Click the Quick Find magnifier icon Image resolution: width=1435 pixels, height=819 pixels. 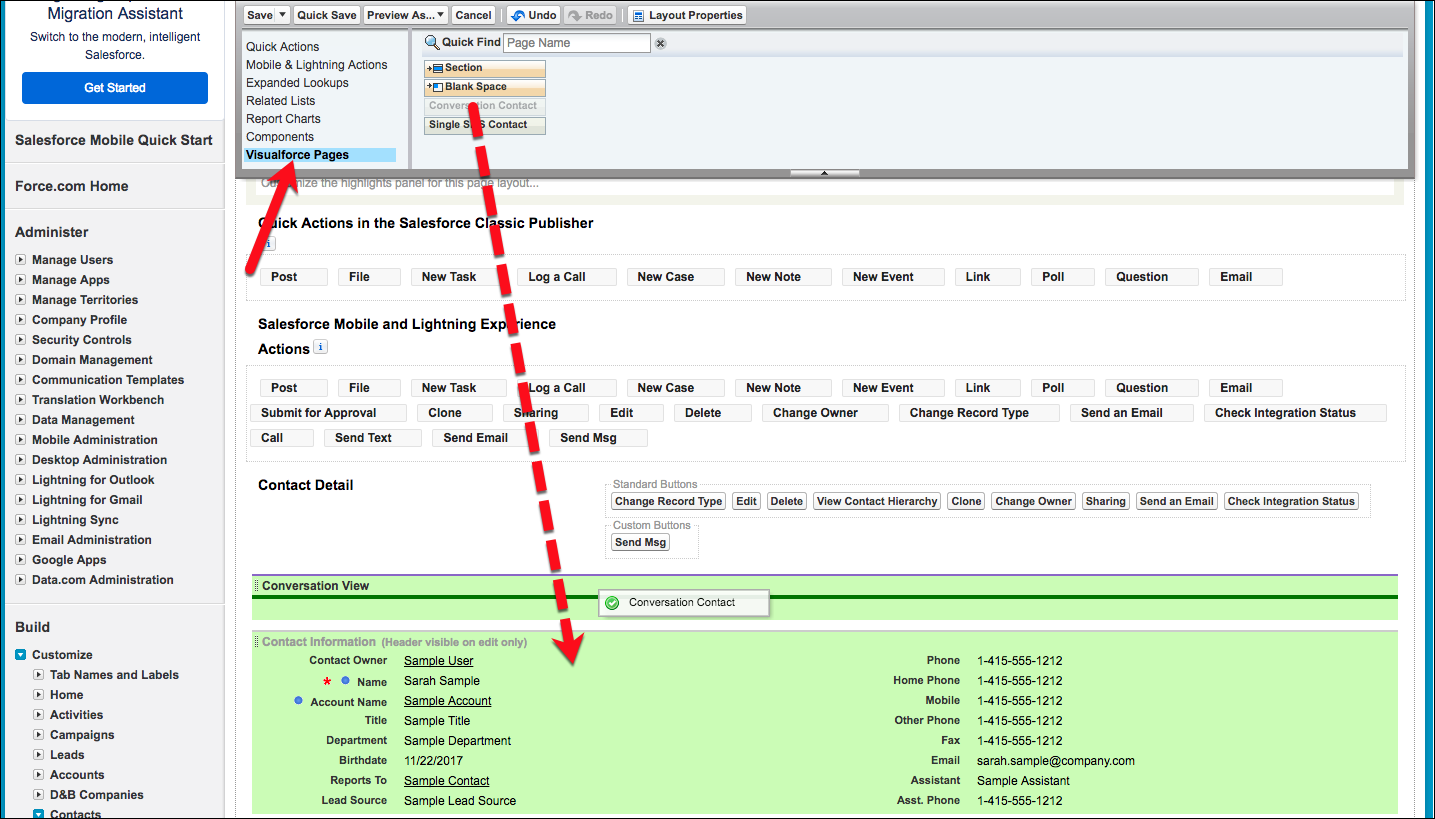[432, 42]
